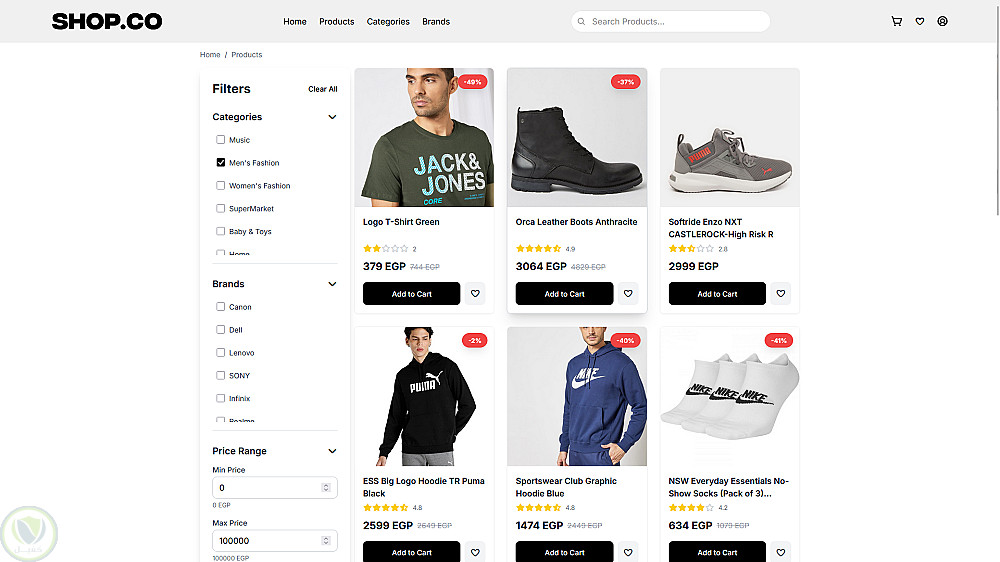Viewport: 1000px width, 562px height.
Task: Click the search magnifier icon
Action: pos(581,21)
